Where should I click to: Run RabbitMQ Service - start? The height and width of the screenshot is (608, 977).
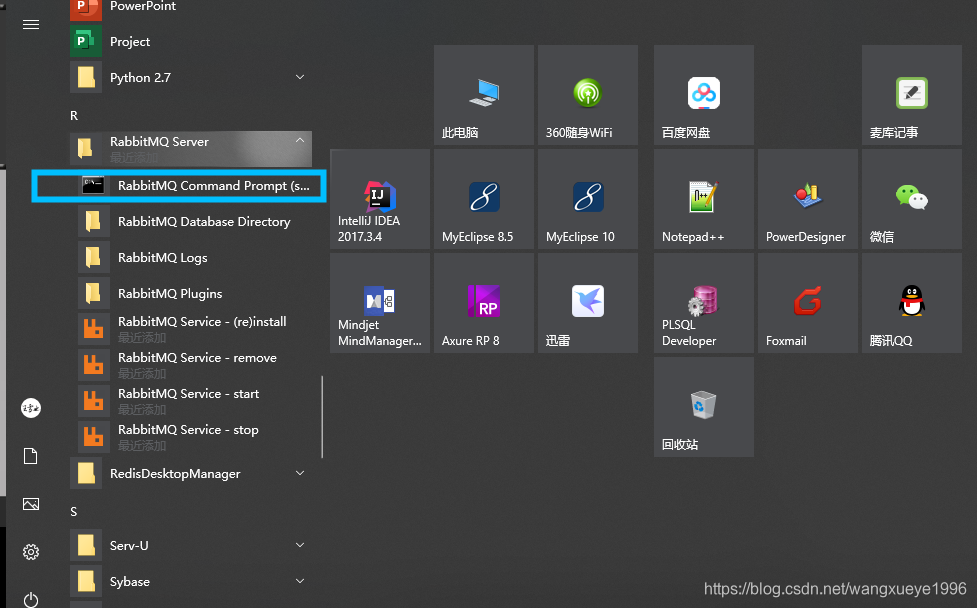click(194, 401)
